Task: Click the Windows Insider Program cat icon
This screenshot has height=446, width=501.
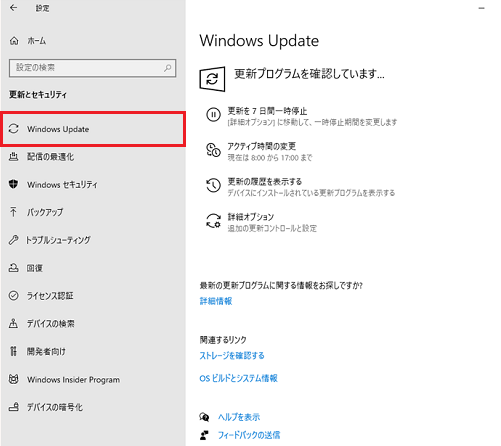Action: click(13, 379)
